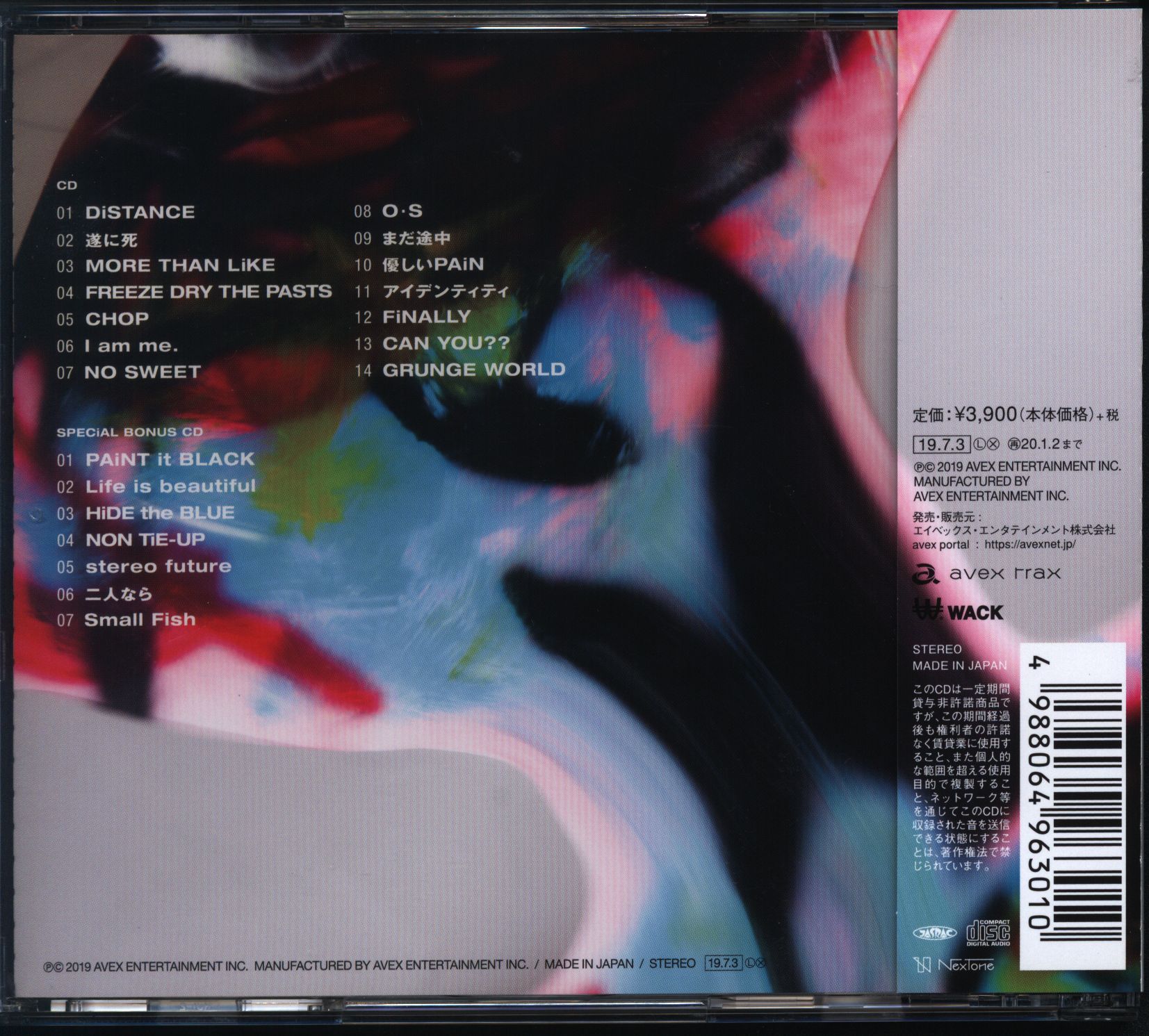This screenshot has height=1036, width=1149.
Task: Click the JASRAC oval logo
Action: pyautogui.click(x=934, y=933)
